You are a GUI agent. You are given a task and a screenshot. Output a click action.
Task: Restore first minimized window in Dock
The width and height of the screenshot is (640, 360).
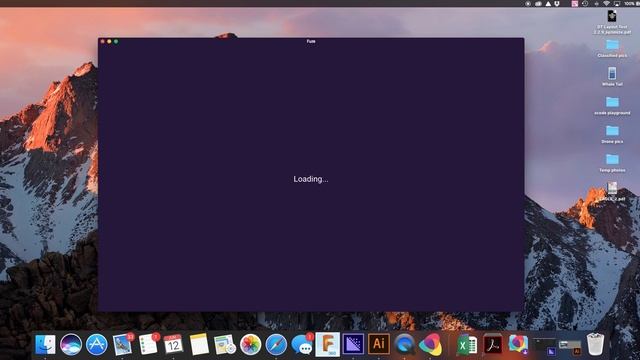click(545, 346)
